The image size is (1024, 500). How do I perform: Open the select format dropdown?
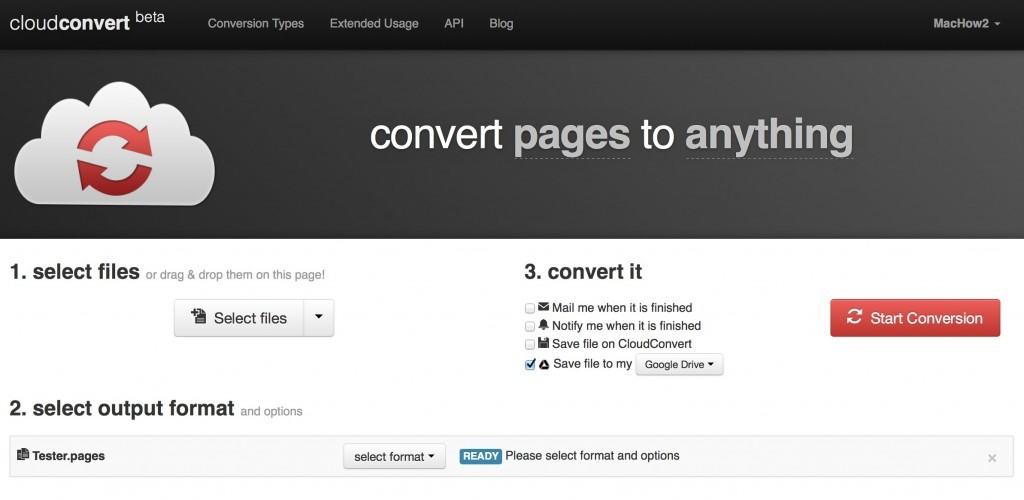[394, 457]
